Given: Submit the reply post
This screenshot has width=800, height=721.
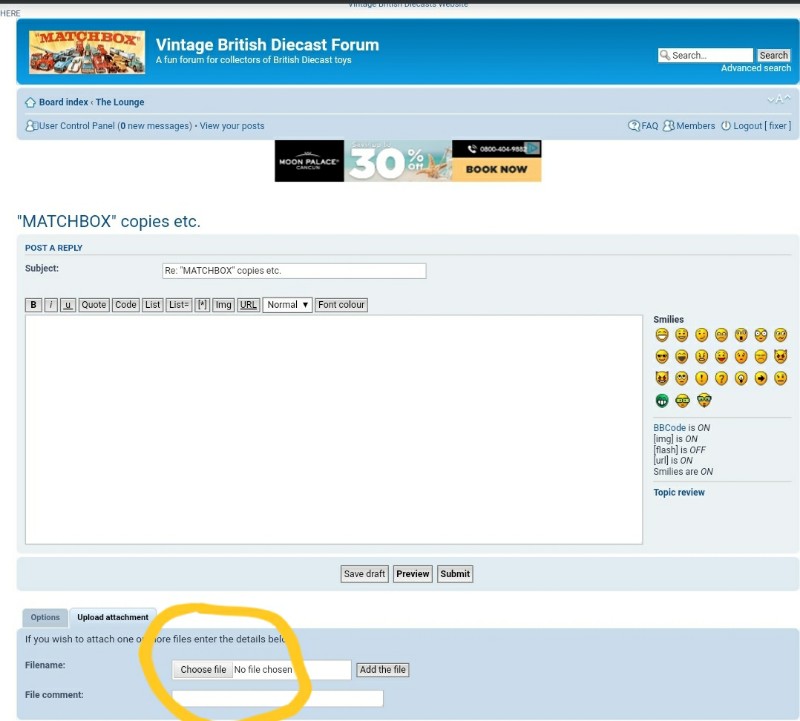Looking at the screenshot, I should [x=455, y=574].
